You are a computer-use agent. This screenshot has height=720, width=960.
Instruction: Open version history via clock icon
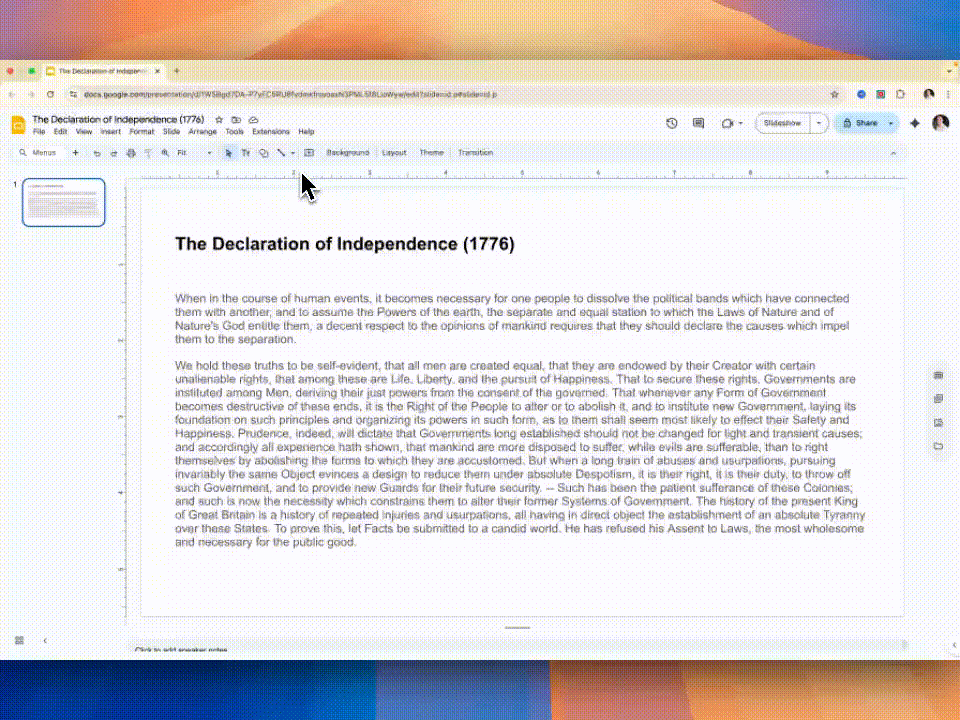coord(671,123)
